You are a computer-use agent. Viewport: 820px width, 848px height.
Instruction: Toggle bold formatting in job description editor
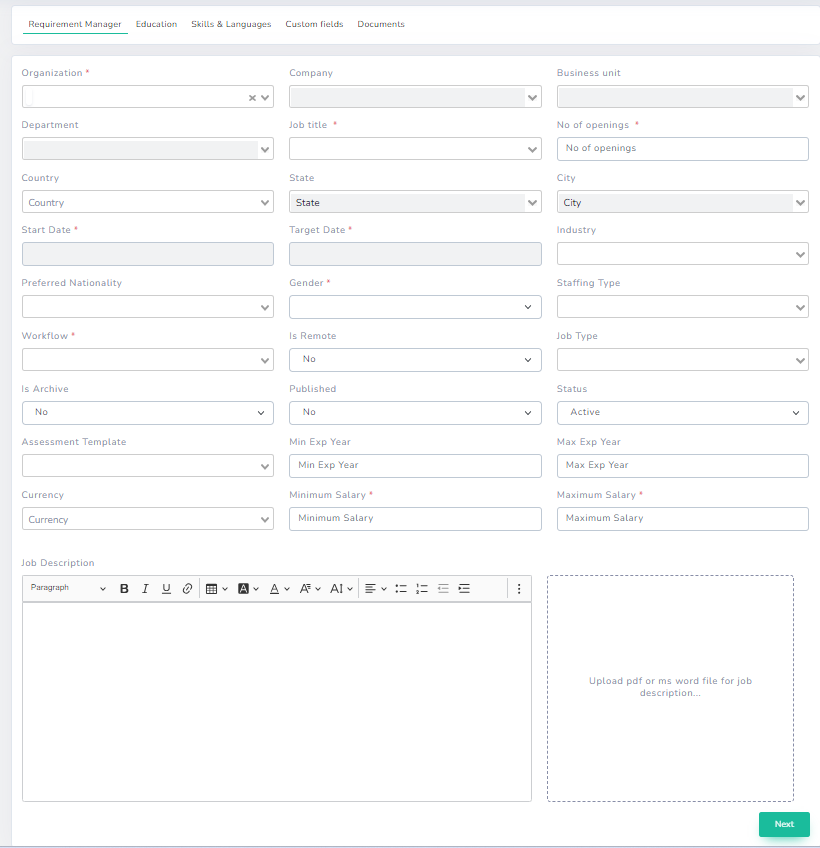tap(124, 588)
